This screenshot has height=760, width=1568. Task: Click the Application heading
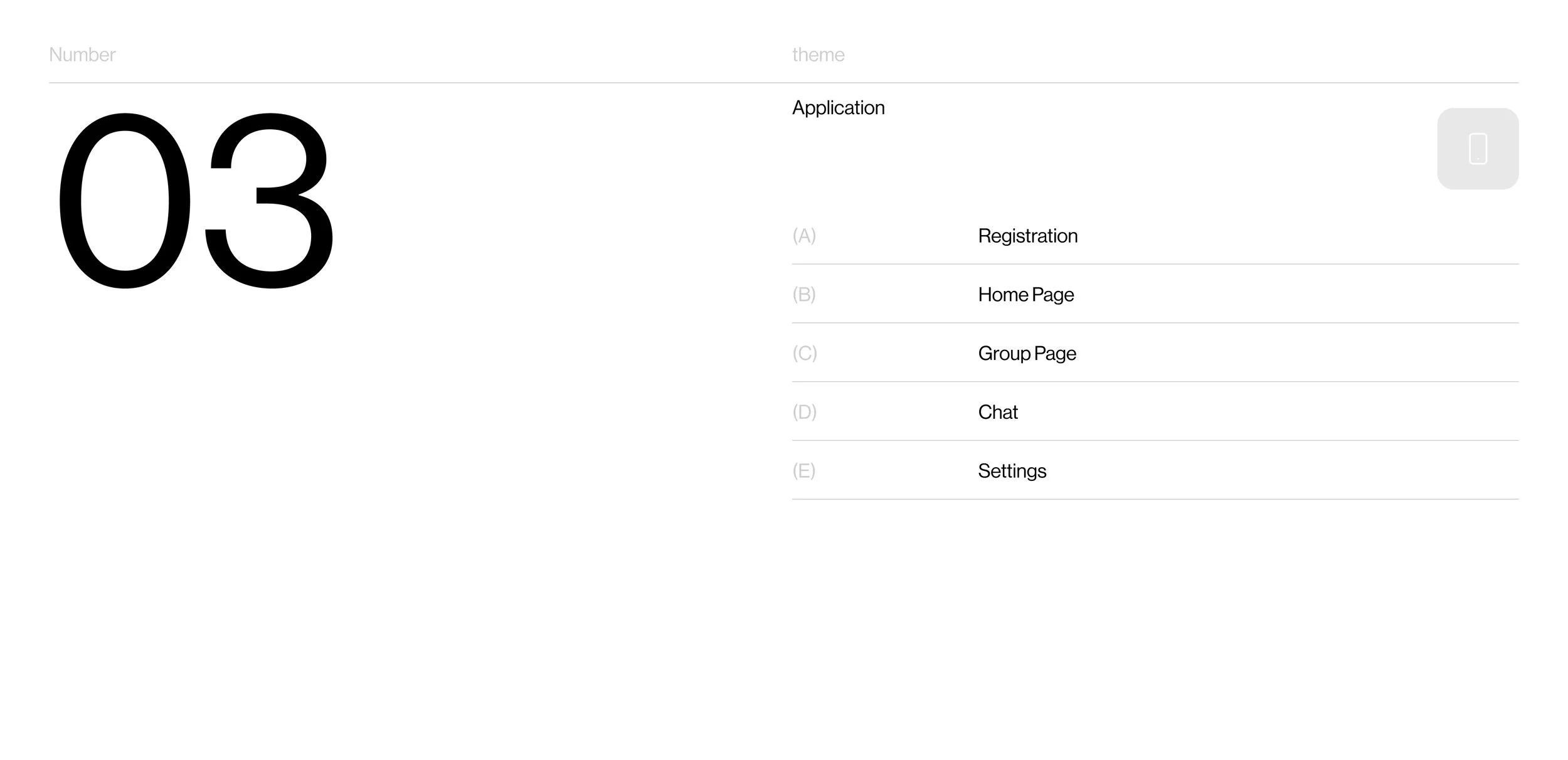(838, 108)
